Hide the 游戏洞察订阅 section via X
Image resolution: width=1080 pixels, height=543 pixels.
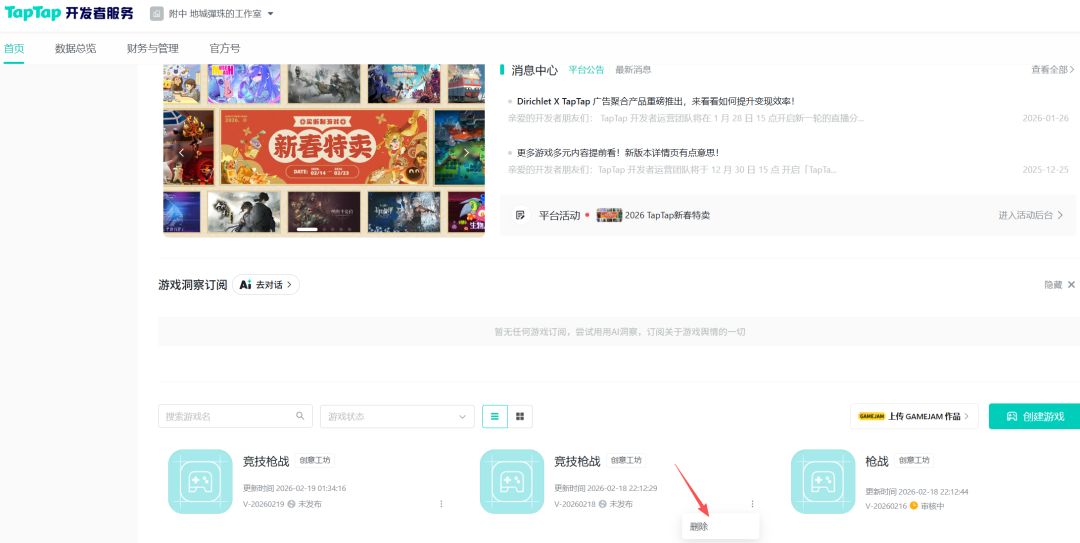click(x=1071, y=285)
